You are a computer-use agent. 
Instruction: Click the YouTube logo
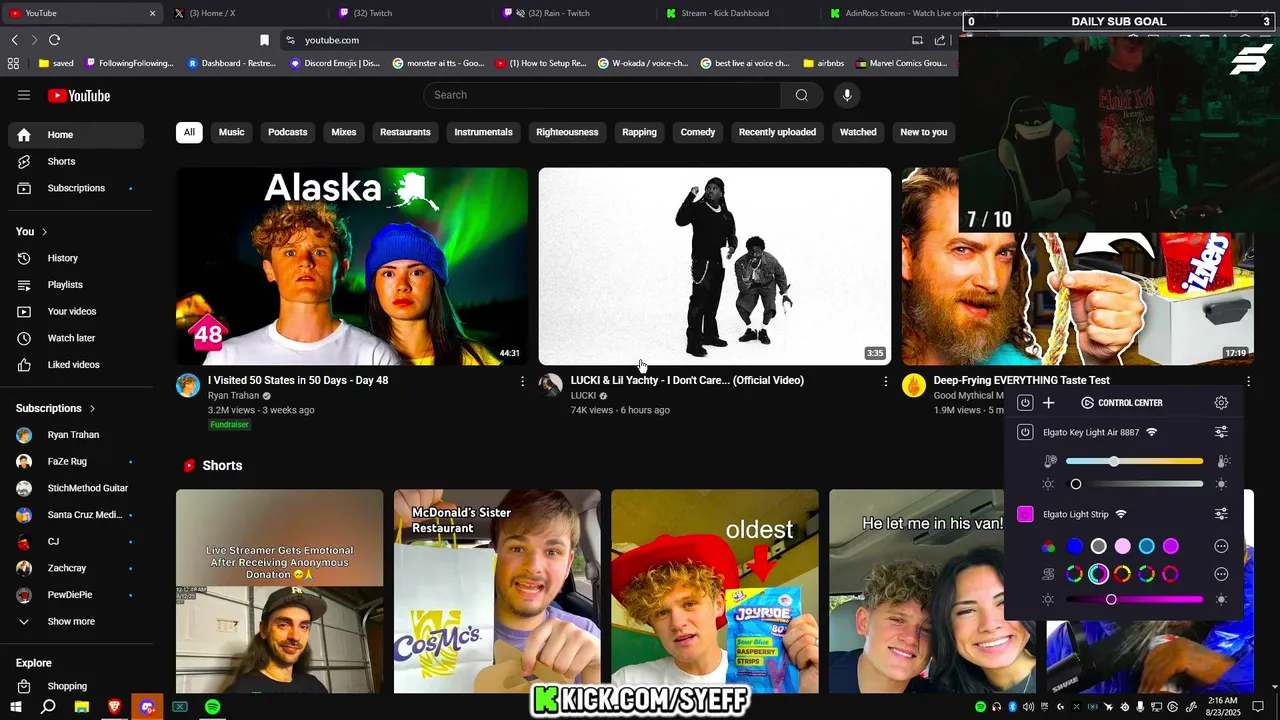tap(78, 96)
